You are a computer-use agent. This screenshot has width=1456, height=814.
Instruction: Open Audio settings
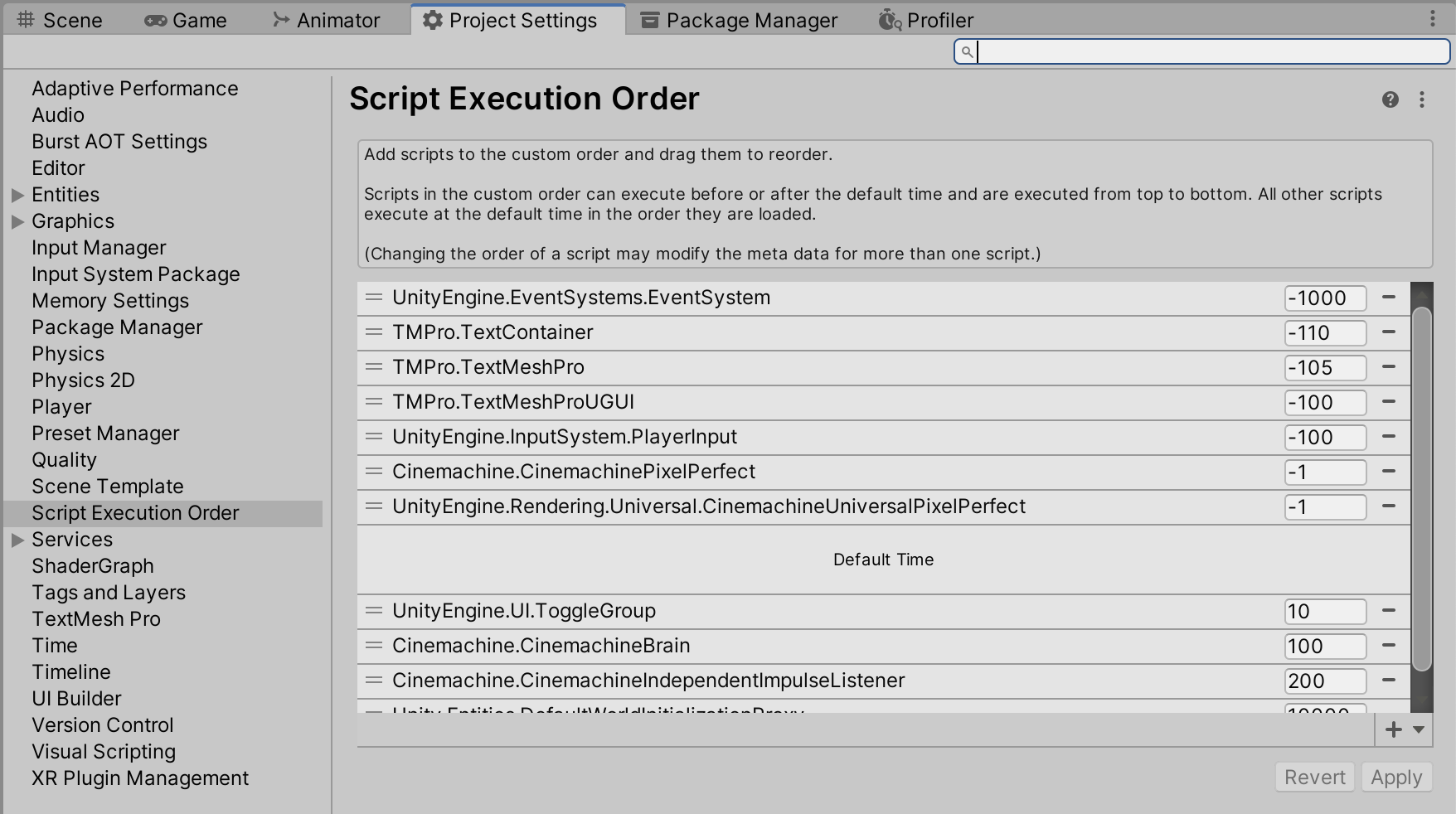tap(58, 115)
